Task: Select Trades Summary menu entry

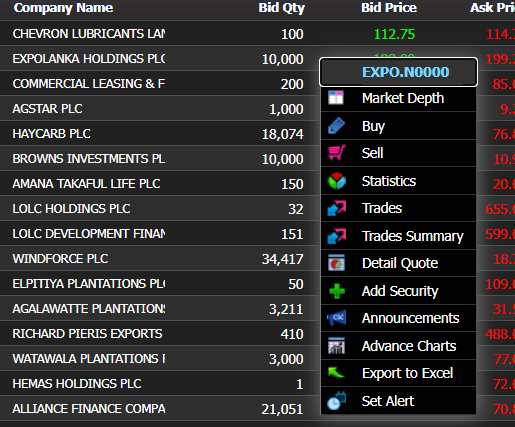Action: click(398, 236)
